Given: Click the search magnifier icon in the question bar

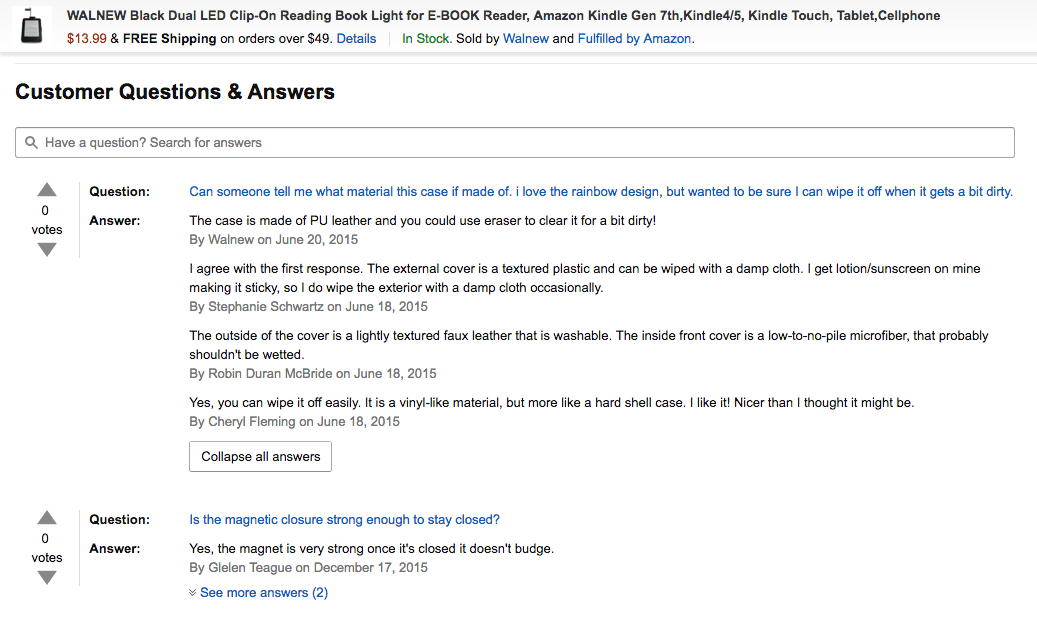Looking at the screenshot, I should [29, 142].
